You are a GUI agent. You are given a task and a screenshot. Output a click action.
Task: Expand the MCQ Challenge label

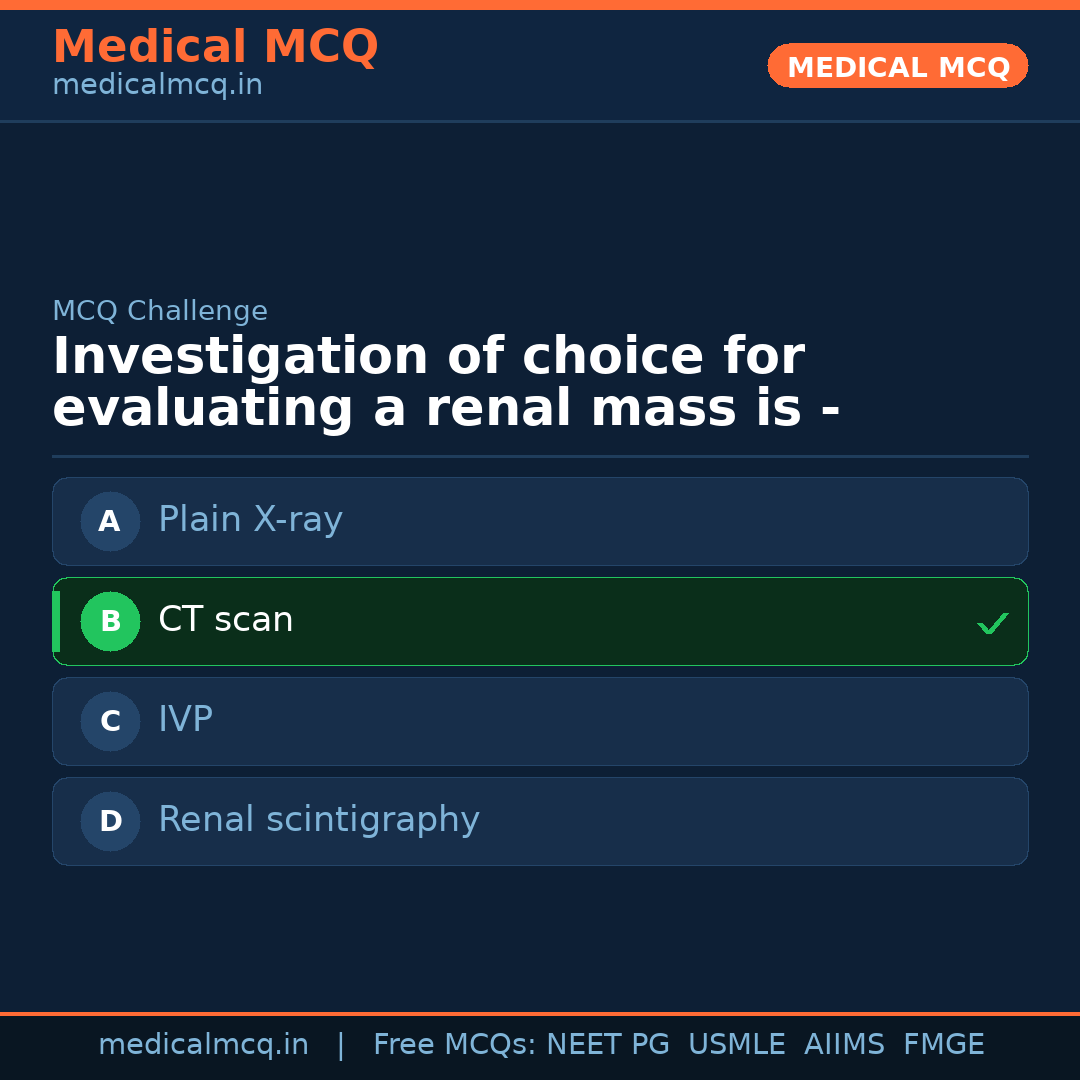pyautogui.click(x=160, y=311)
